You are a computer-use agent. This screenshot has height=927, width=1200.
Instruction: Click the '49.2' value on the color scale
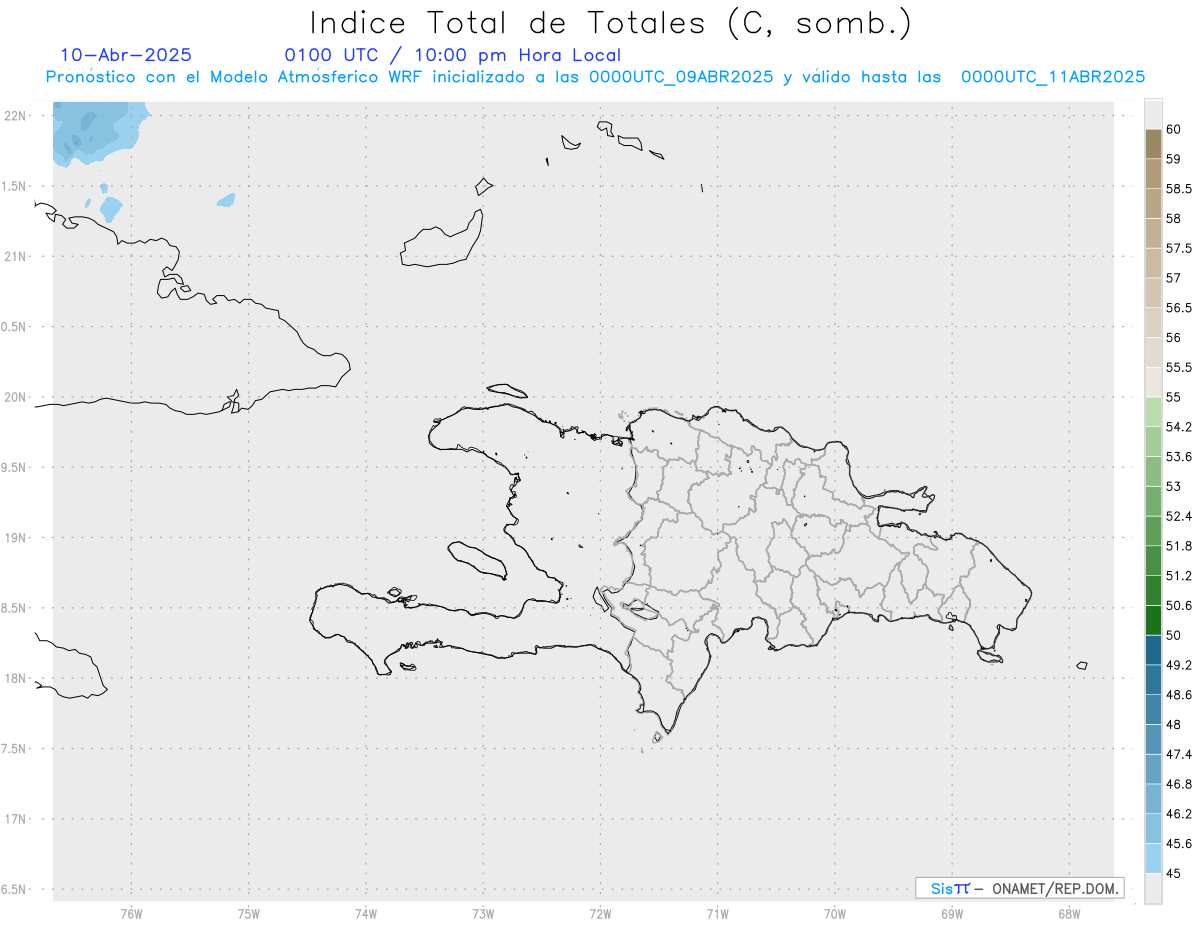click(x=1178, y=665)
